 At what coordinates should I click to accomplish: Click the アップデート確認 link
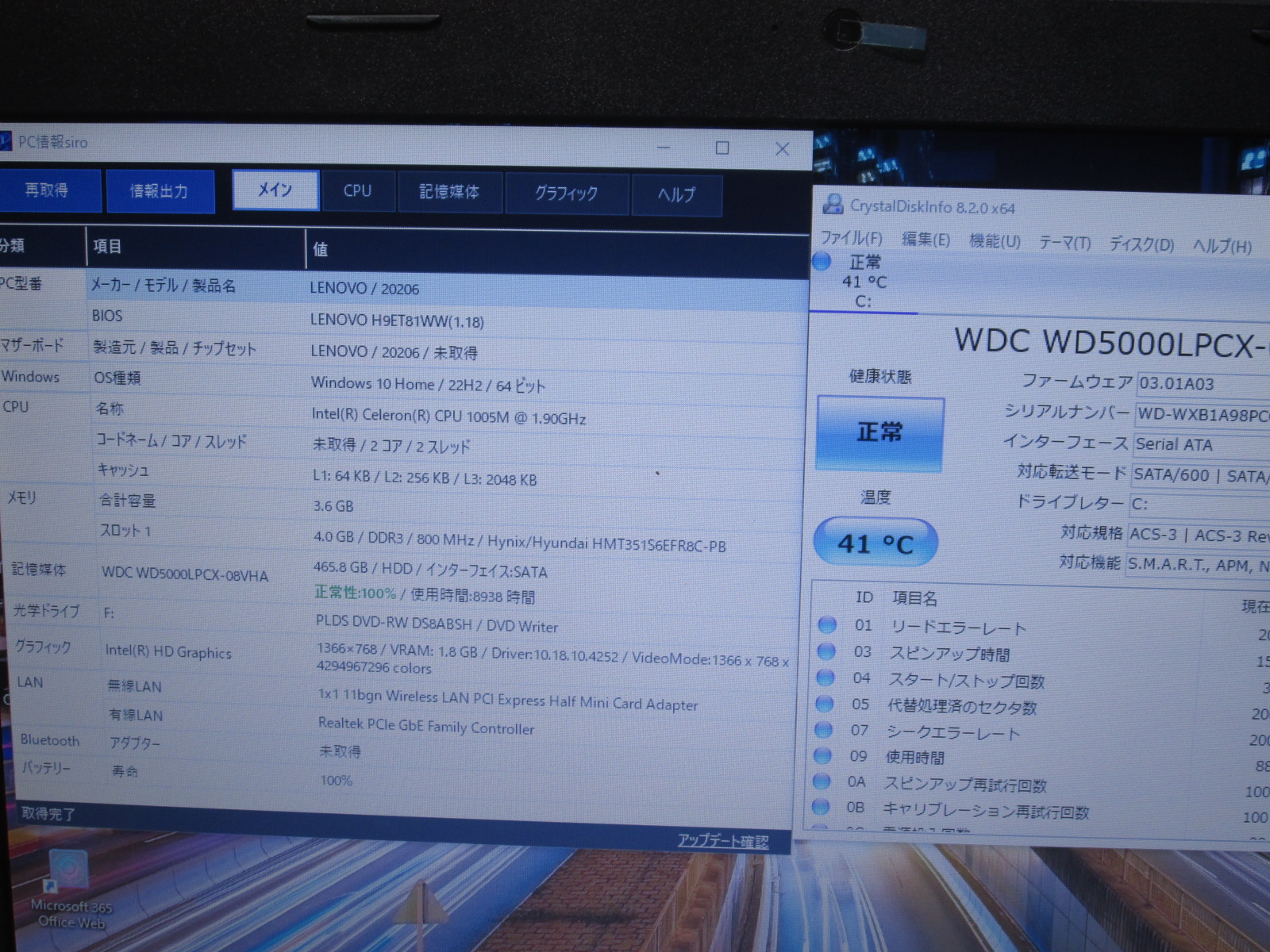click(723, 841)
